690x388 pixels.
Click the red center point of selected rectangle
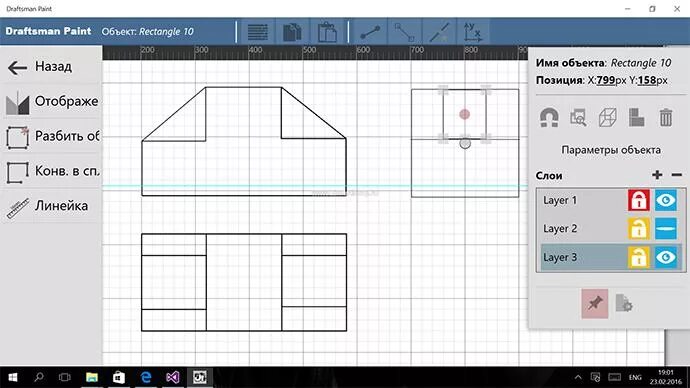[464, 114]
